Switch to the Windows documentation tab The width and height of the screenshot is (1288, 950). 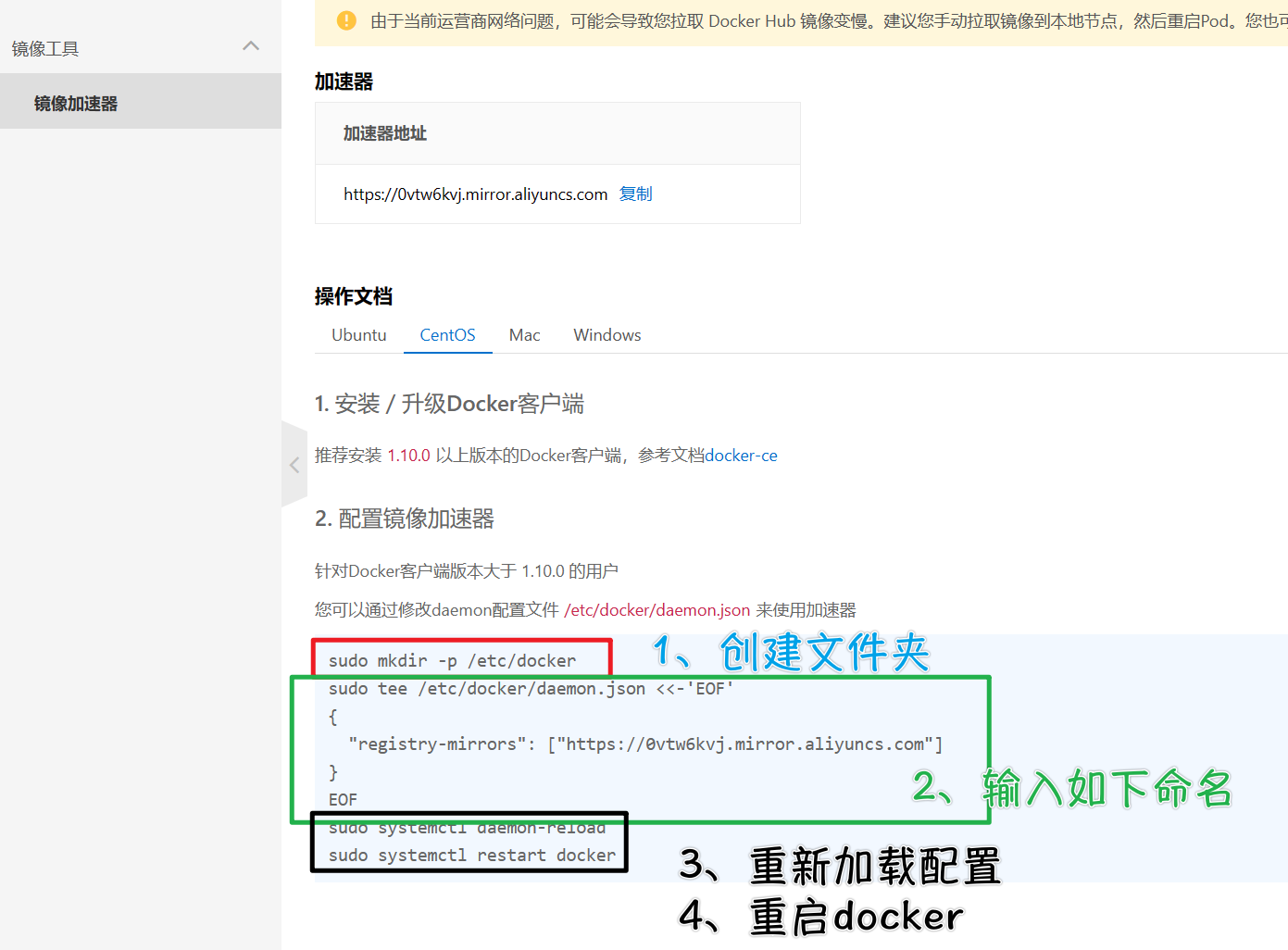point(607,335)
